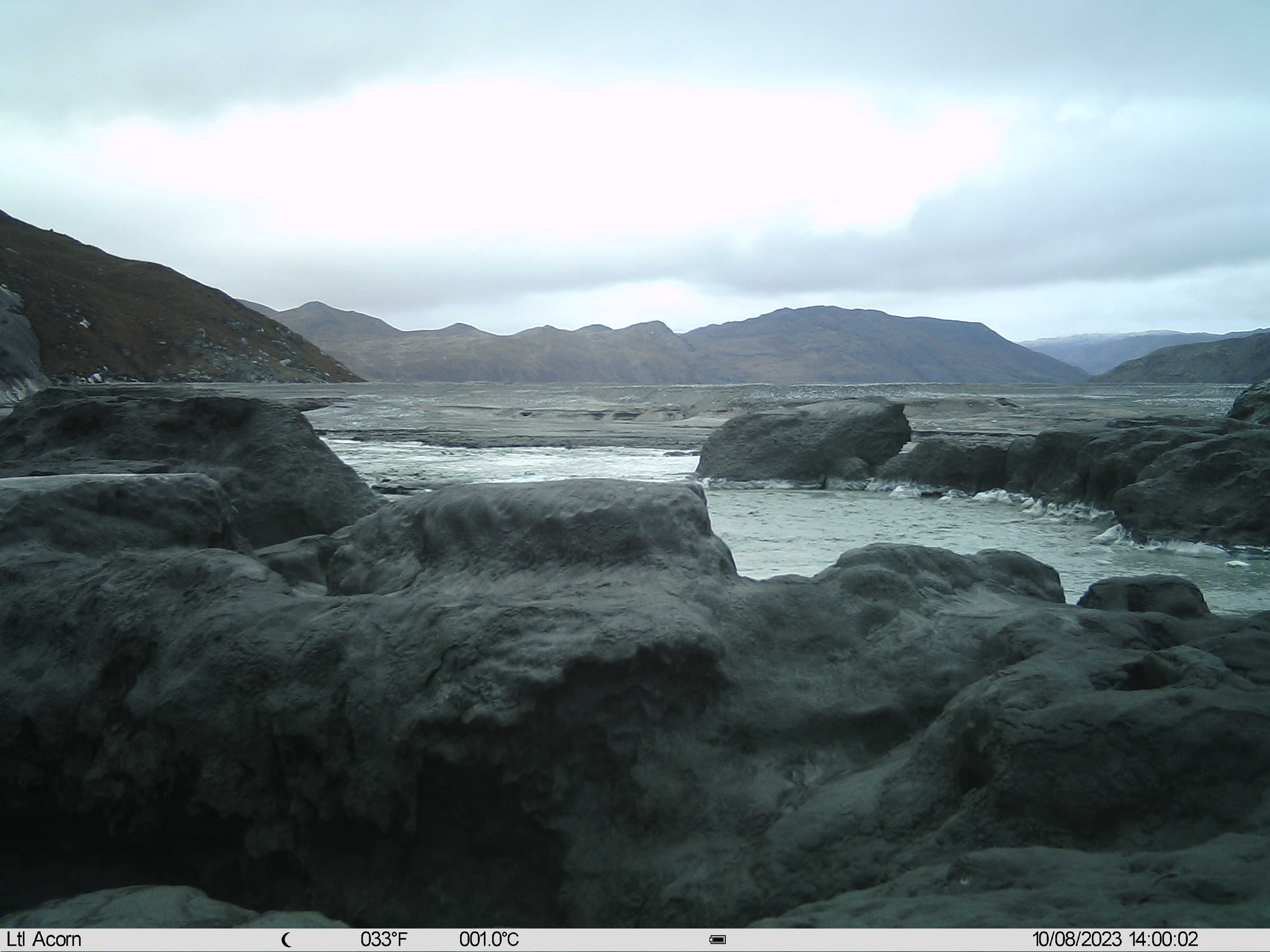Select the 10/08/2023 date stamp
Image resolution: width=1270 pixels, height=952 pixels.
pyautogui.click(x=1077, y=940)
